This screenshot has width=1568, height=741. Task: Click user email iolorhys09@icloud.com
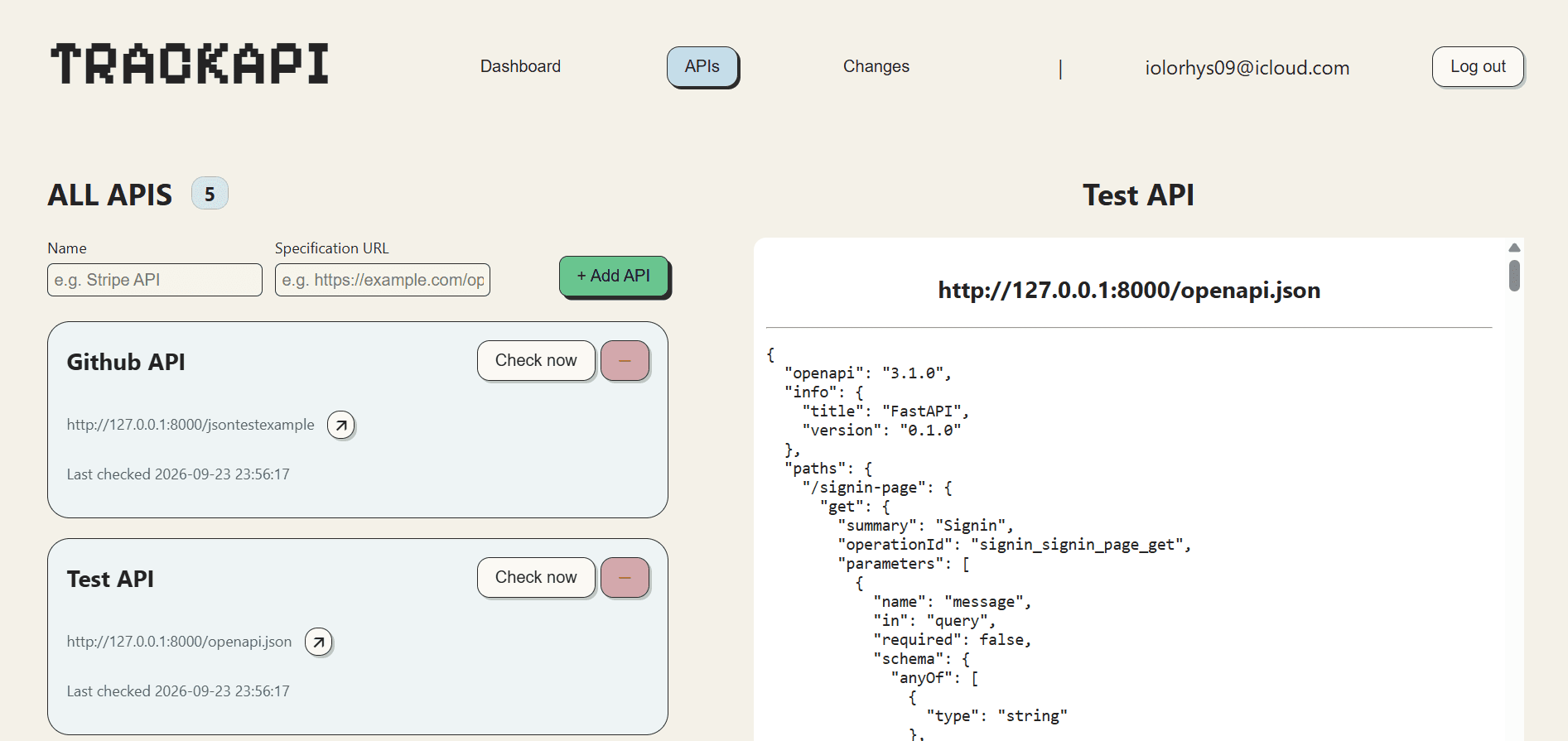click(1247, 68)
